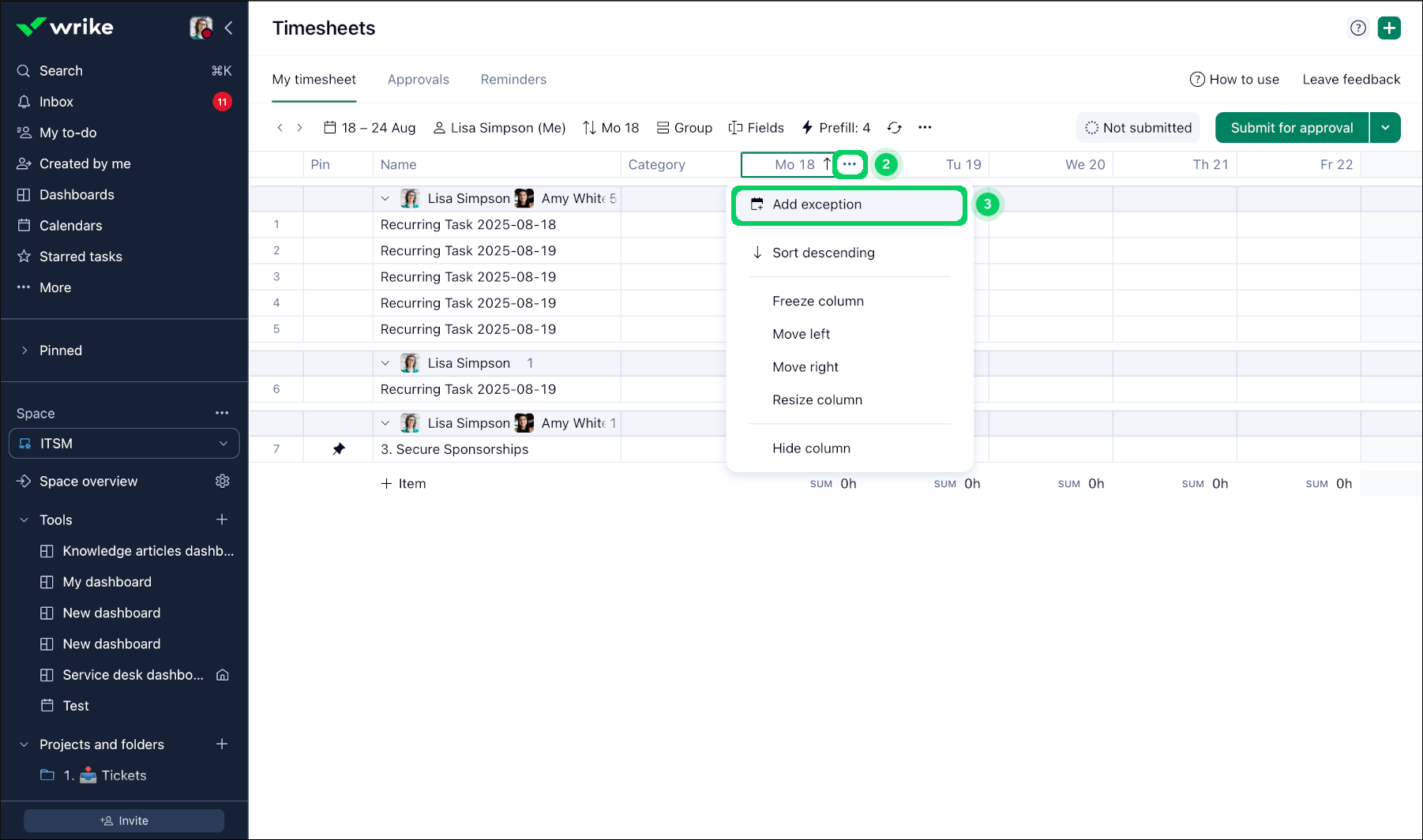Expand the Pinned section
The width and height of the screenshot is (1423, 840).
[x=24, y=351]
